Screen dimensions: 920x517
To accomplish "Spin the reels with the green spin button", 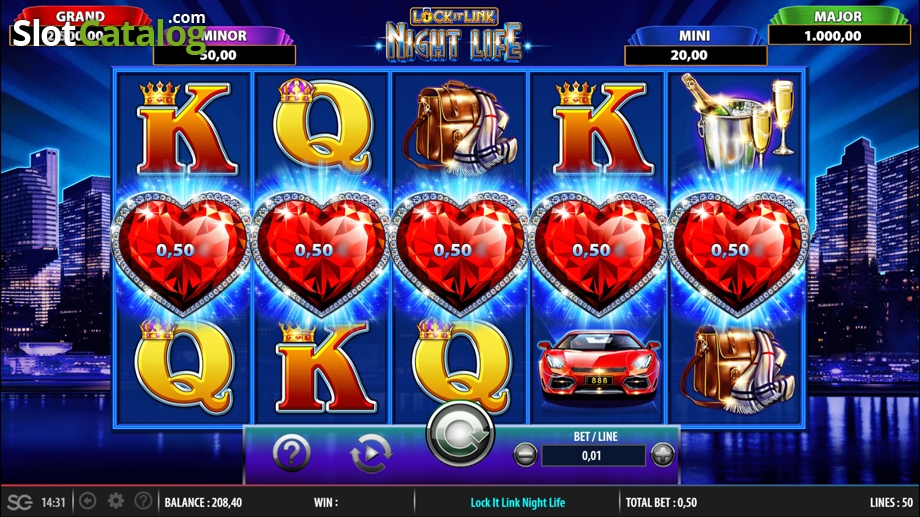I will point(461,435).
